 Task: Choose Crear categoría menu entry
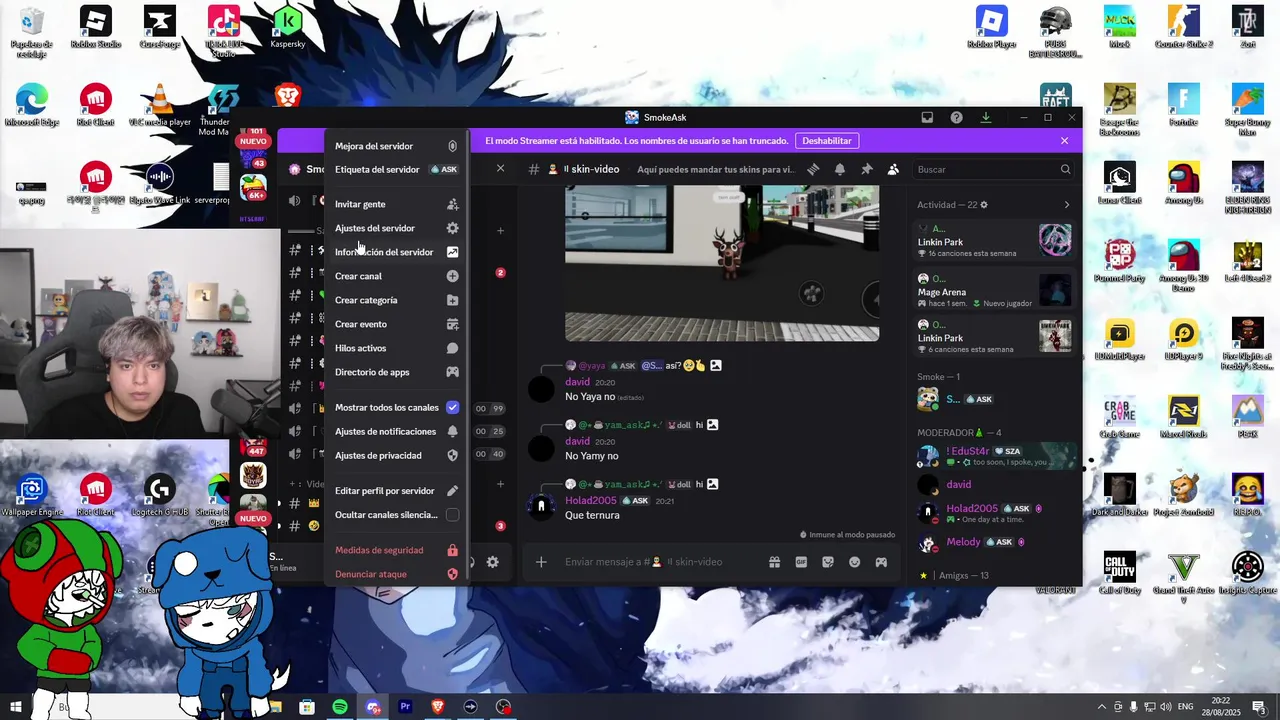point(395,300)
